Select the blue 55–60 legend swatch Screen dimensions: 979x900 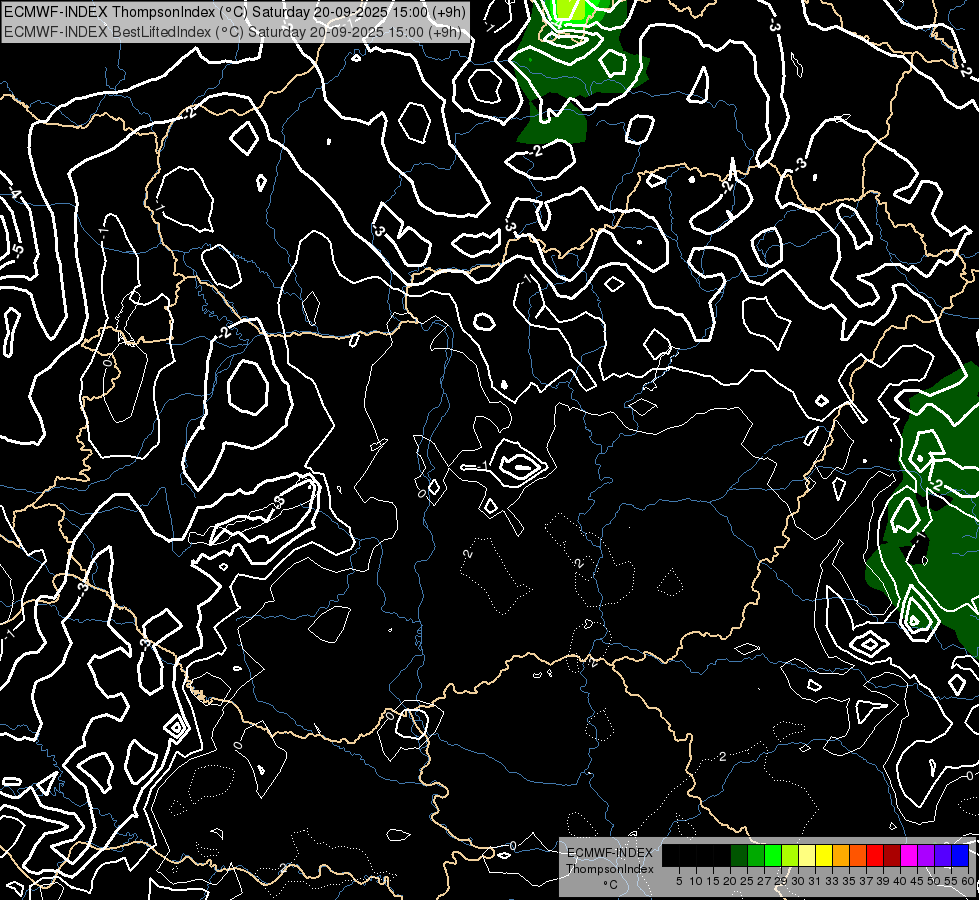coord(959,855)
